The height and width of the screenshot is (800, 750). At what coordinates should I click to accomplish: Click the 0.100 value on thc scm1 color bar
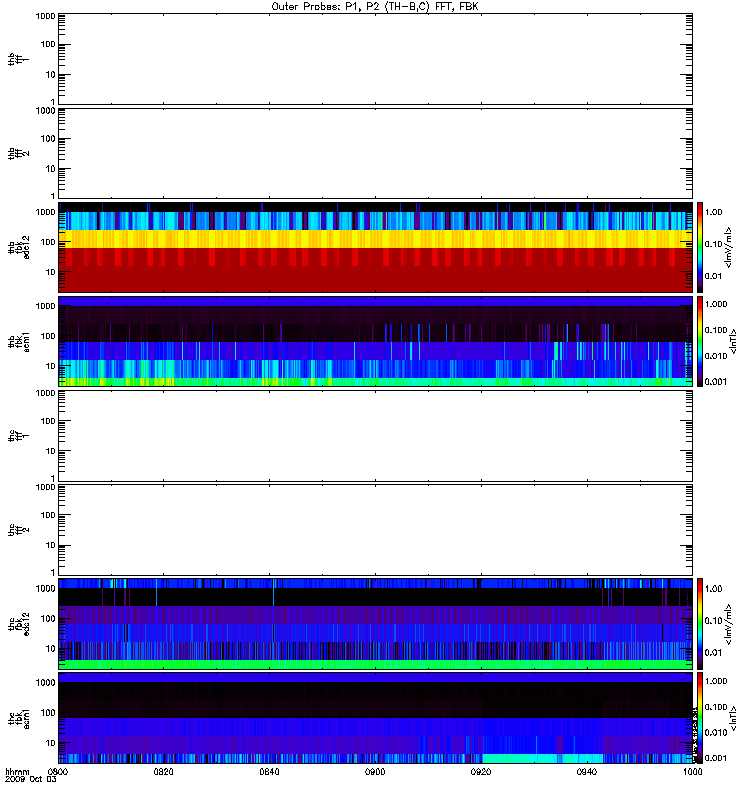point(716,707)
